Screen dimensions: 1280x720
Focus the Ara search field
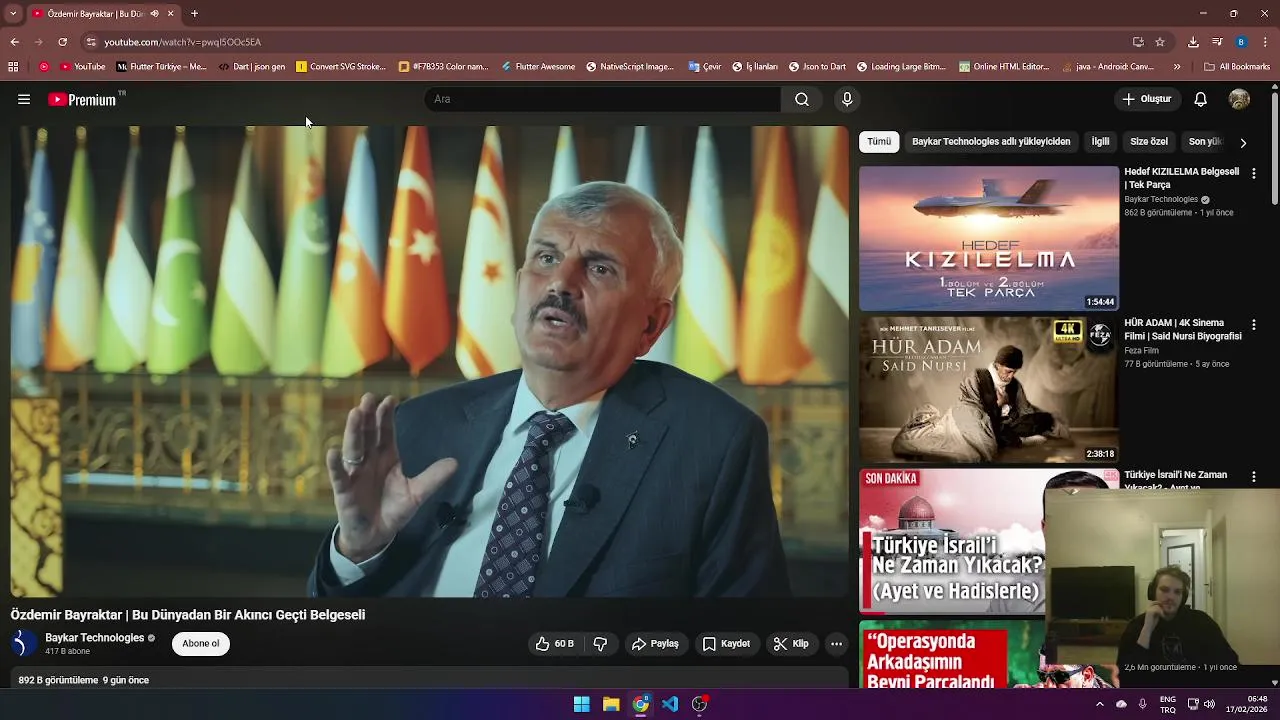point(603,99)
